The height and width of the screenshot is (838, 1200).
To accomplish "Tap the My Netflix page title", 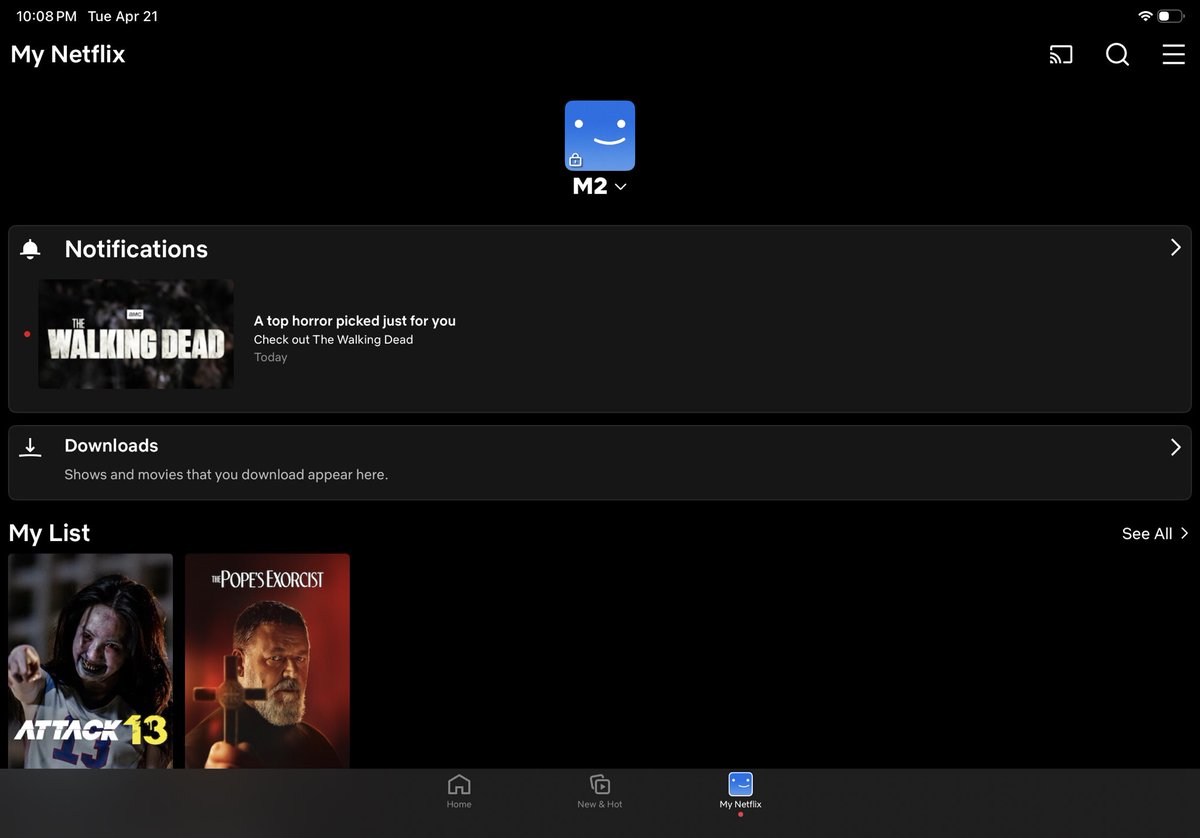I will click(68, 55).
